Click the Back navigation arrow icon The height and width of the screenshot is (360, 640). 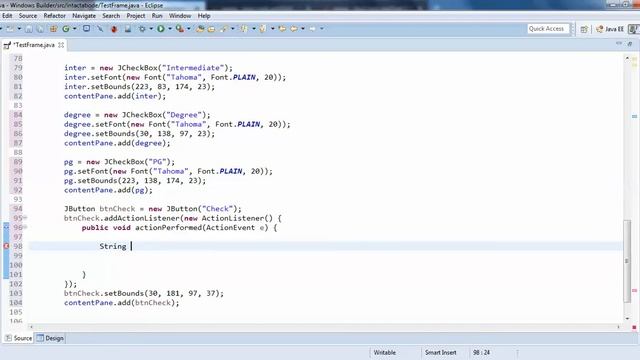(x=293, y=29)
